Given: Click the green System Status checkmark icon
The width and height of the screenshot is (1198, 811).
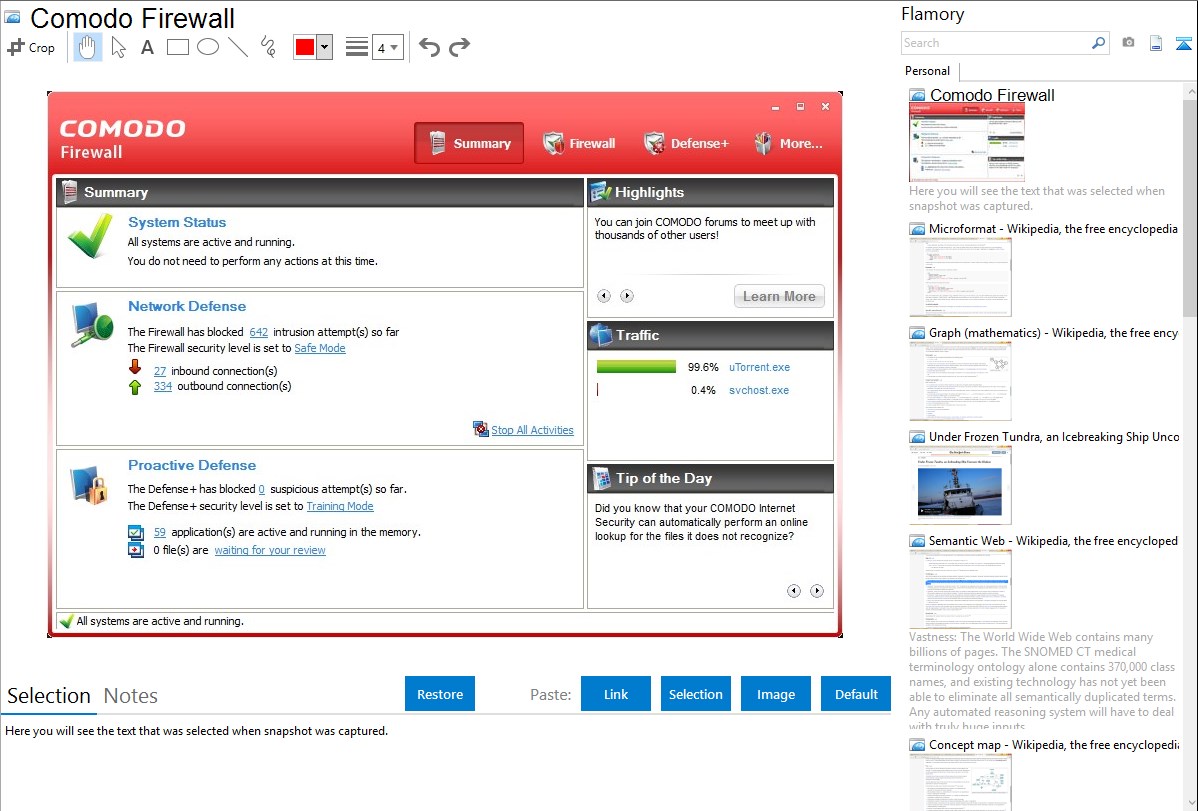Looking at the screenshot, I should [90, 235].
